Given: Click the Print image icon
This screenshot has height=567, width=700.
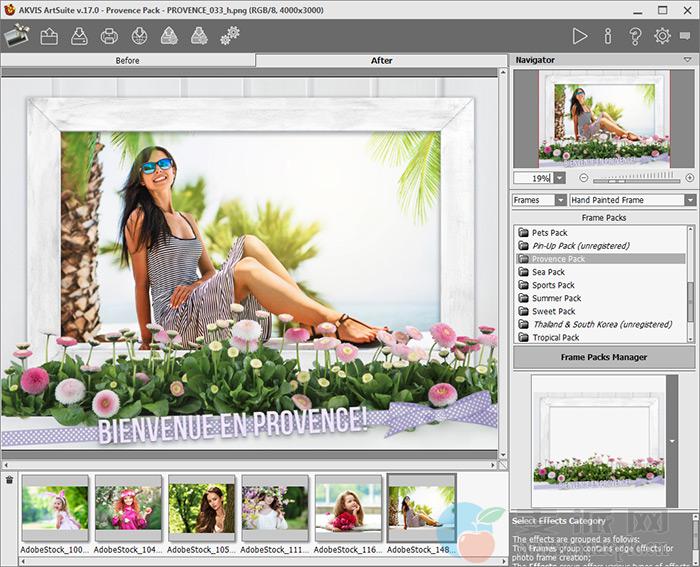Looking at the screenshot, I should (x=109, y=37).
